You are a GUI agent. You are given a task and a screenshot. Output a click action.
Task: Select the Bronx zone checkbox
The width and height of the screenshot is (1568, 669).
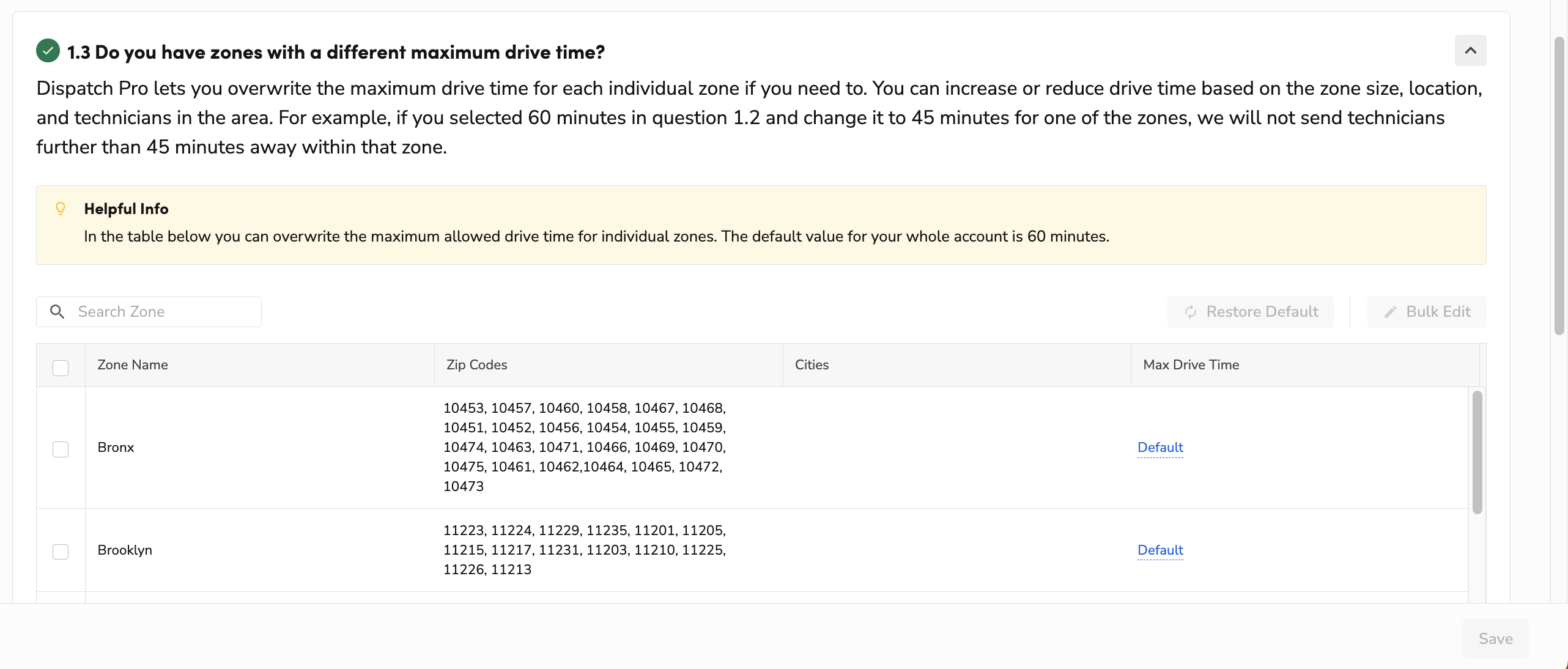61,449
